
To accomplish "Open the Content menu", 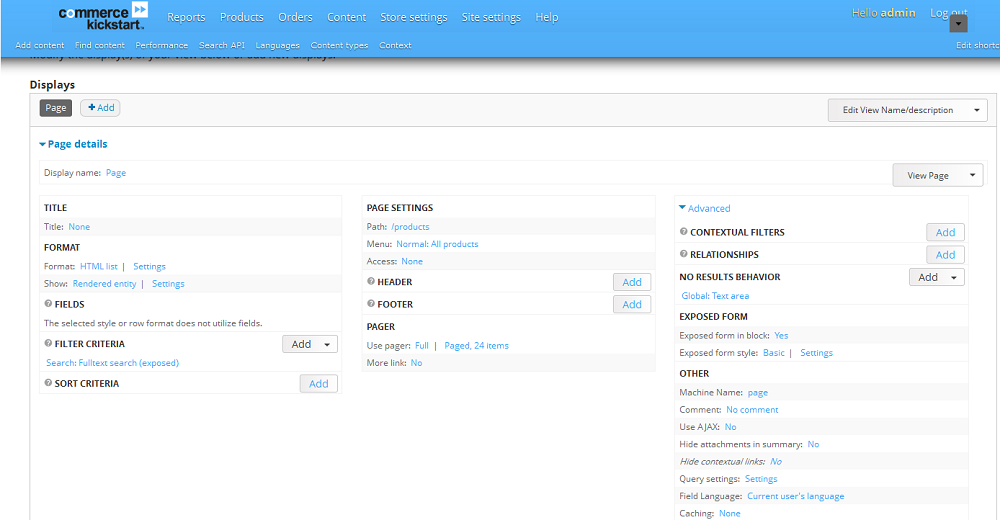I will click(346, 17).
